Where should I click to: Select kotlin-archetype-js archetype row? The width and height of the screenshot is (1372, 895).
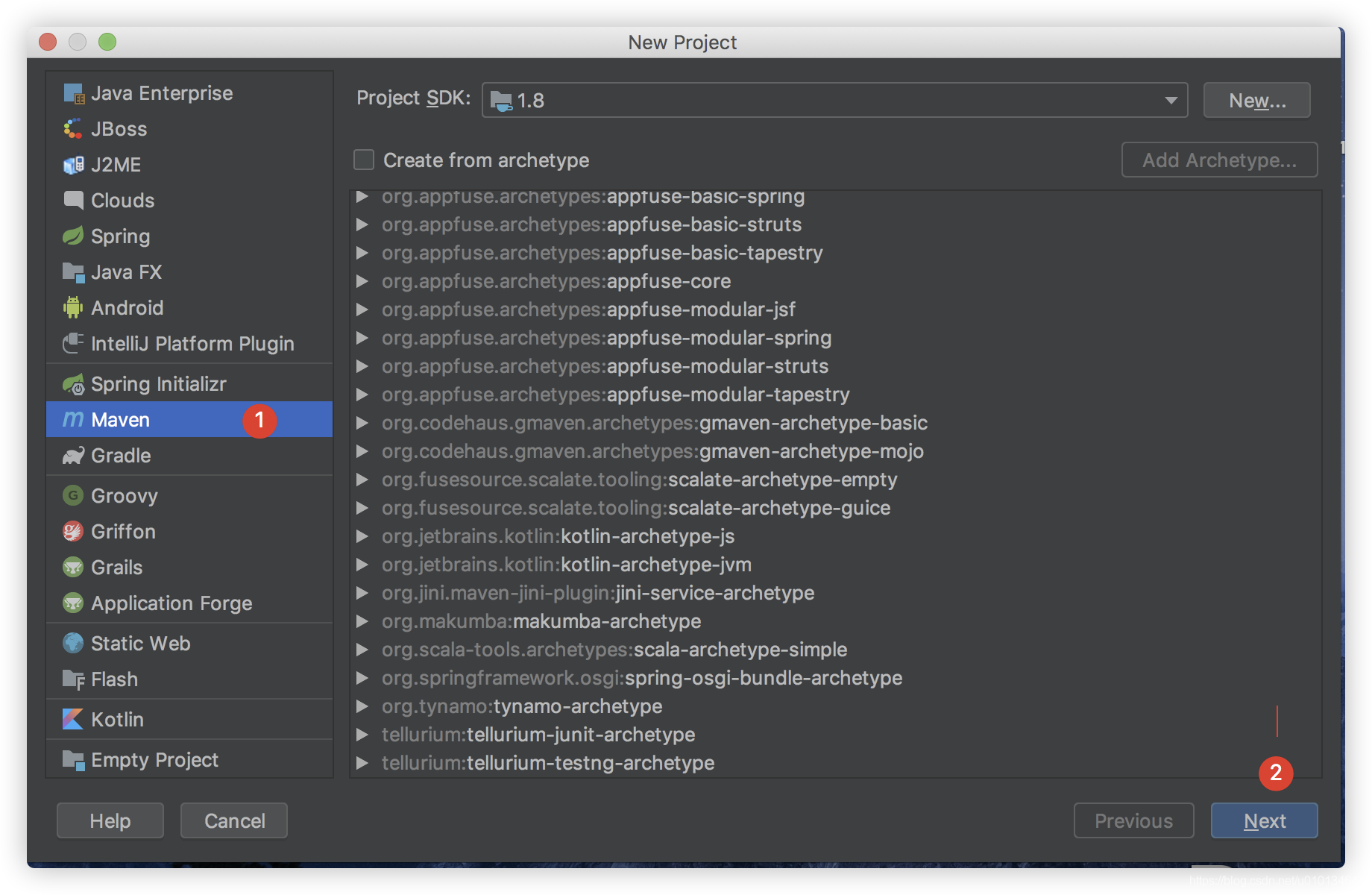tap(835, 536)
